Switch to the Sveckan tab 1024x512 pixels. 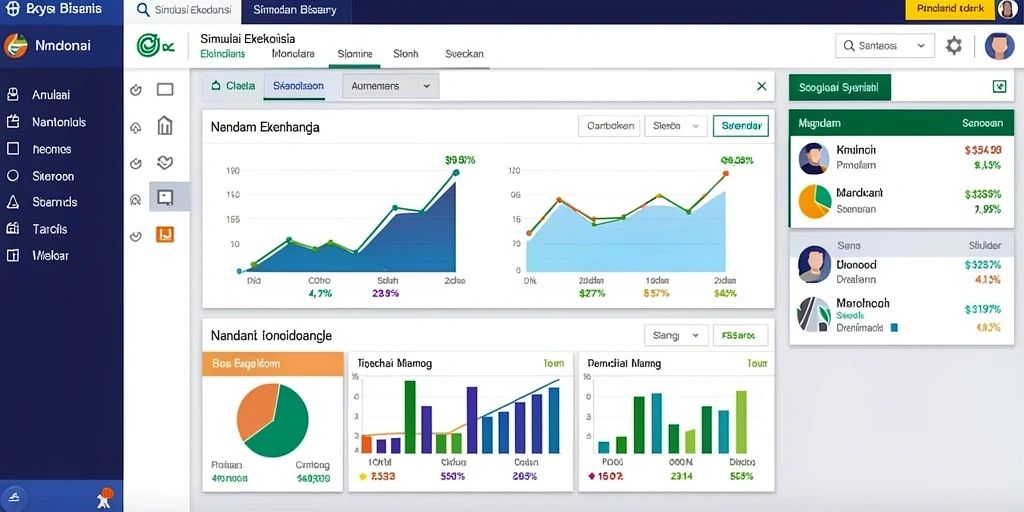pos(464,54)
